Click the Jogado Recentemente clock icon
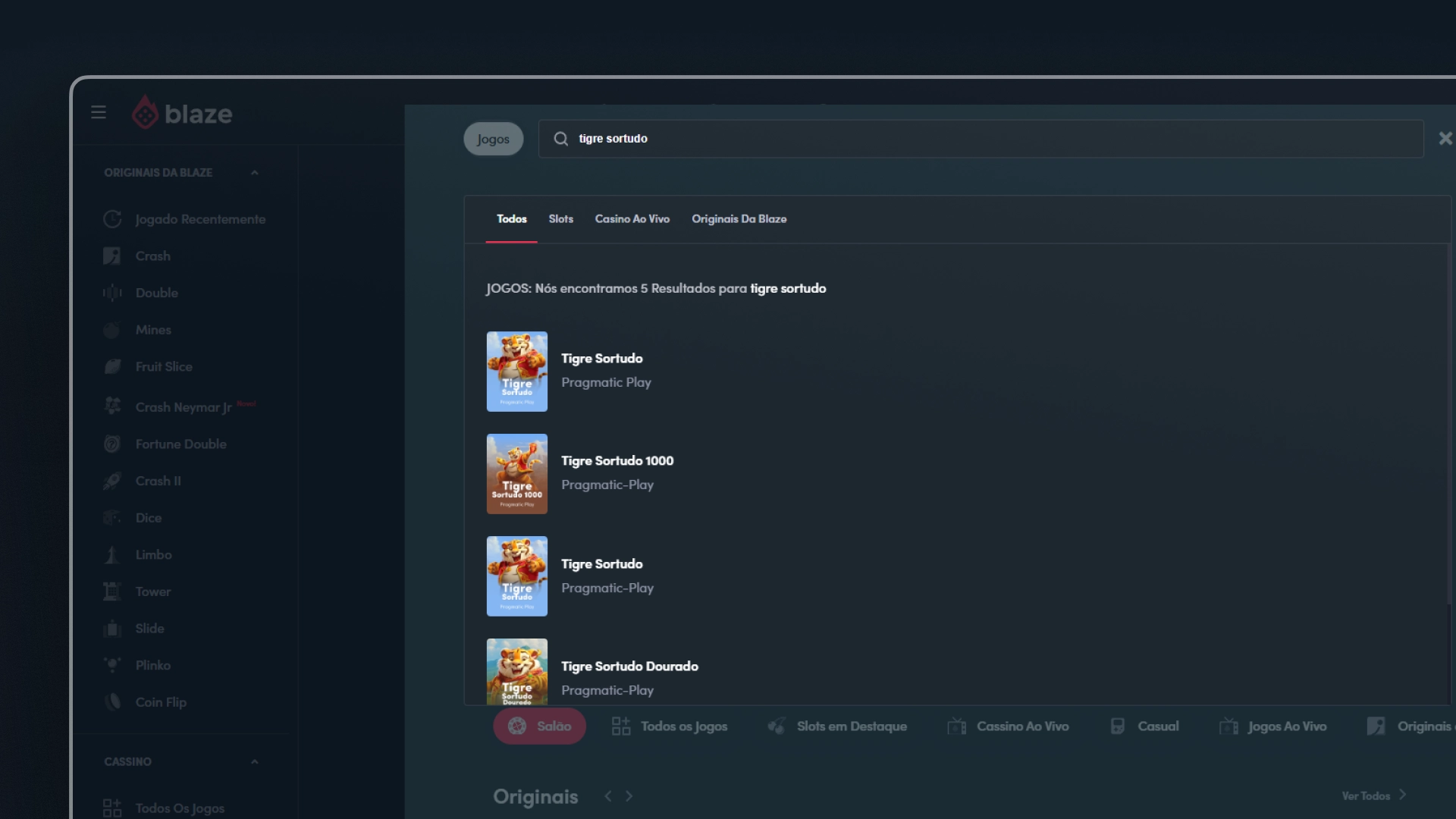Viewport: 1456px width, 819px height. [112, 219]
